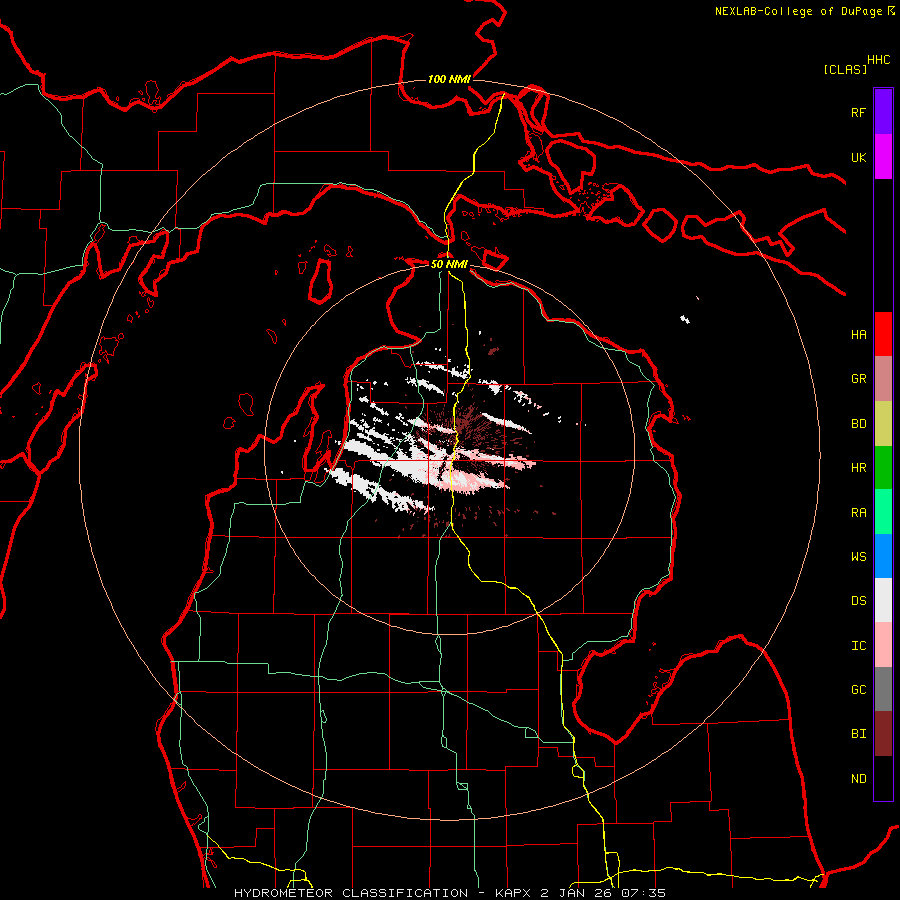Viewport: 900px width, 900px height.
Task: Click the 50 NMI range ring label
Action: tap(449, 265)
